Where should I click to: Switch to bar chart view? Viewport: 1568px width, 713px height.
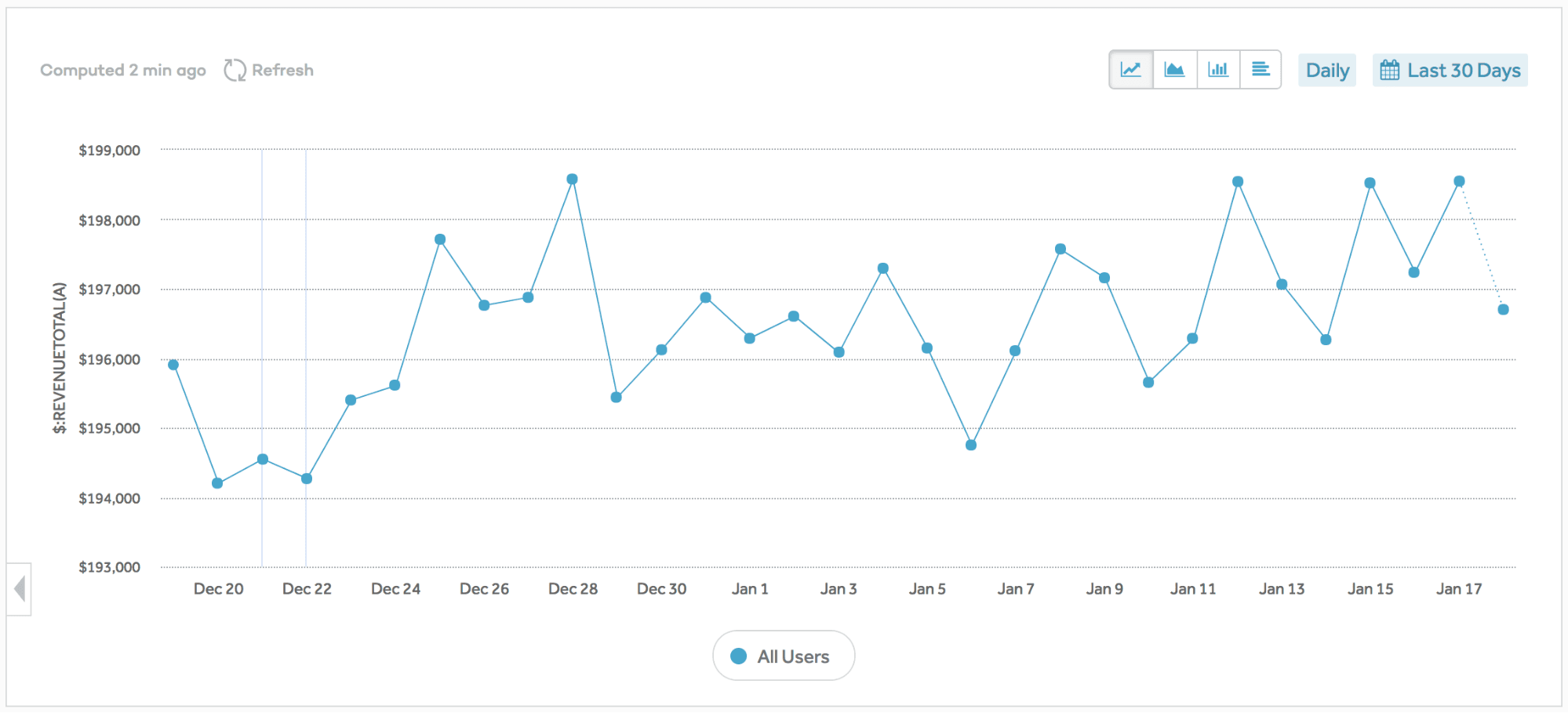(1218, 70)
